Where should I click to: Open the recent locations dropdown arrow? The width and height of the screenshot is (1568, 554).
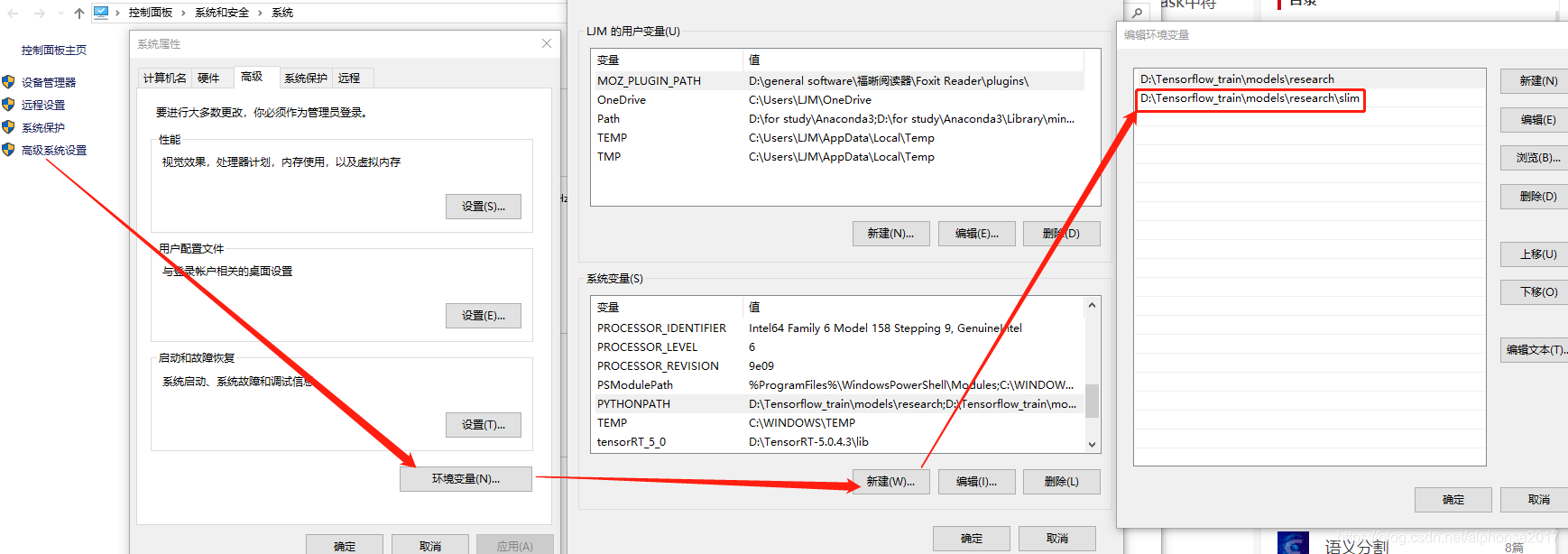coord(60,13)
